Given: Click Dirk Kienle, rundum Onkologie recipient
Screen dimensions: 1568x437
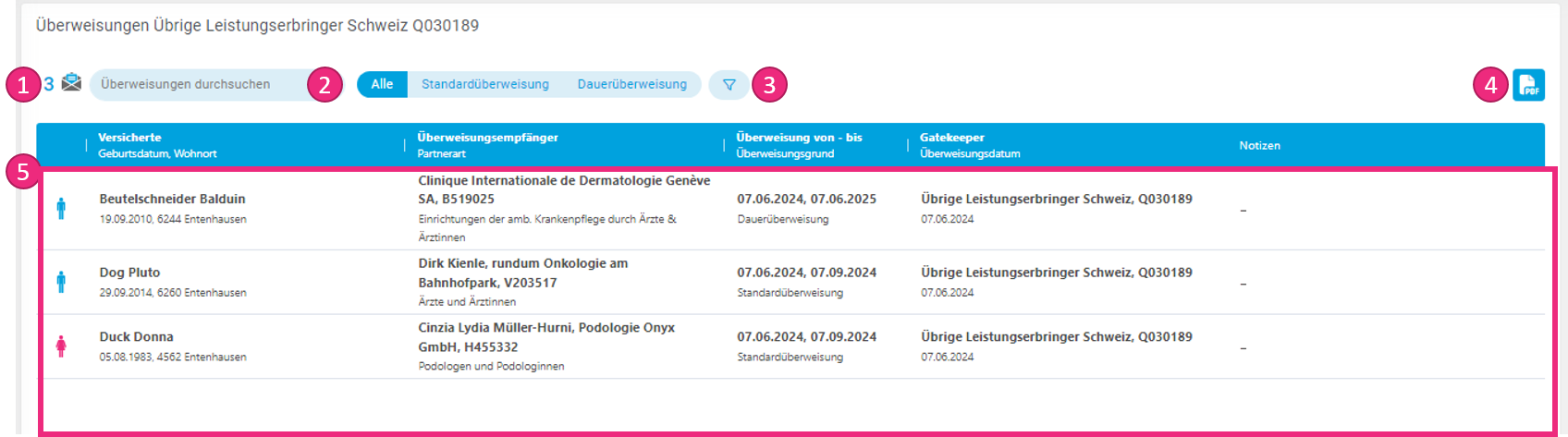Looking at the screenshot, I should [522, 273].
